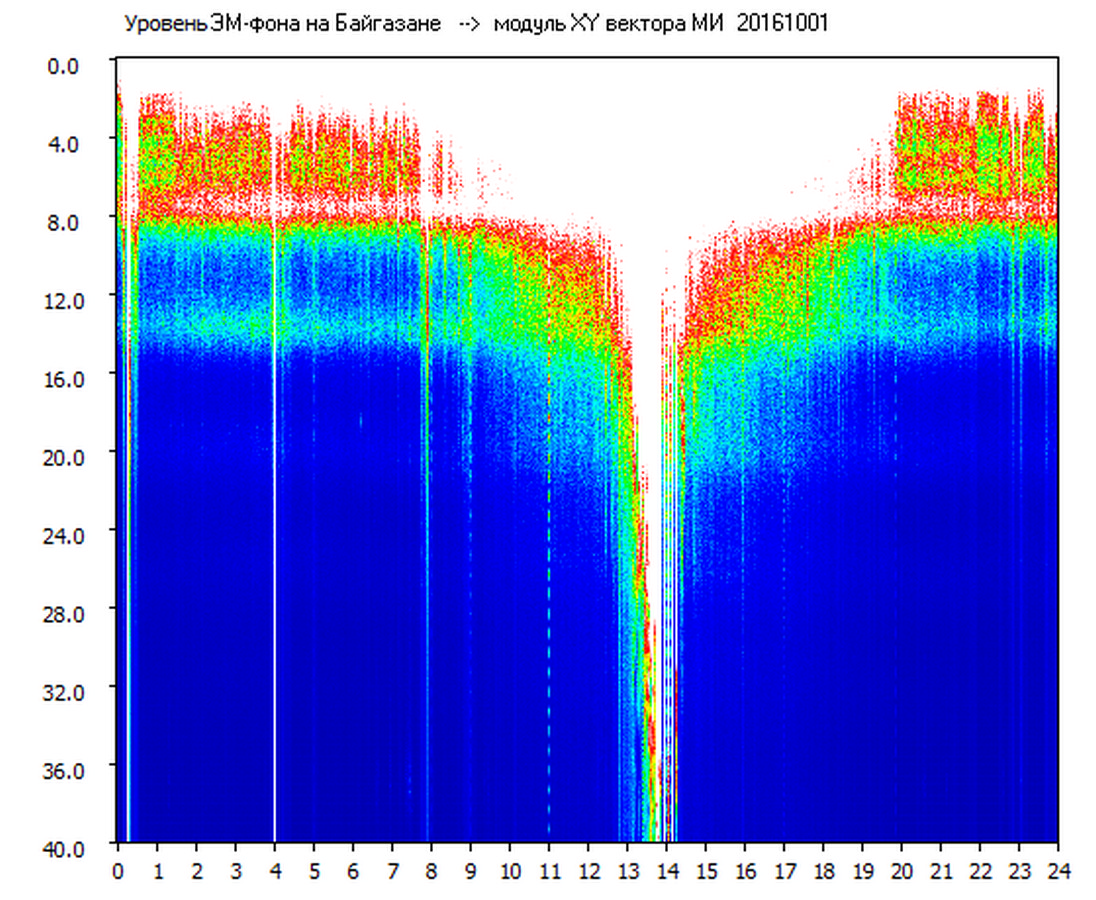
Task: Click hour 8 tick label on time axis
Action: (431, 871)
